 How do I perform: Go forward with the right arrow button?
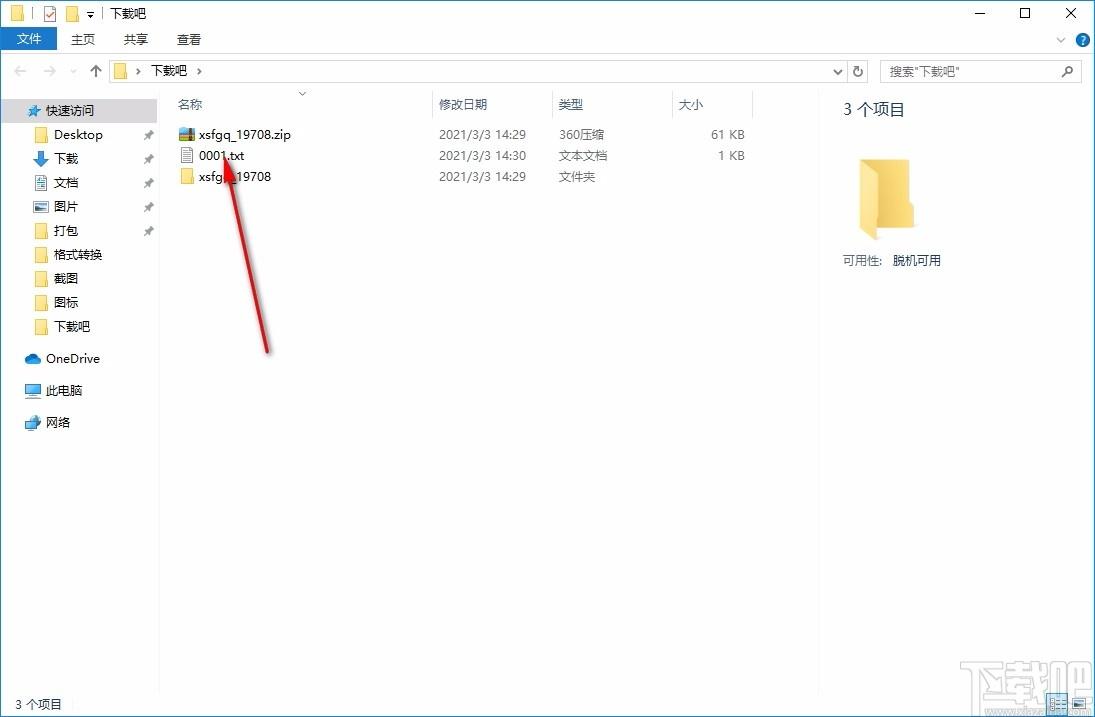(x=50, y=71)
